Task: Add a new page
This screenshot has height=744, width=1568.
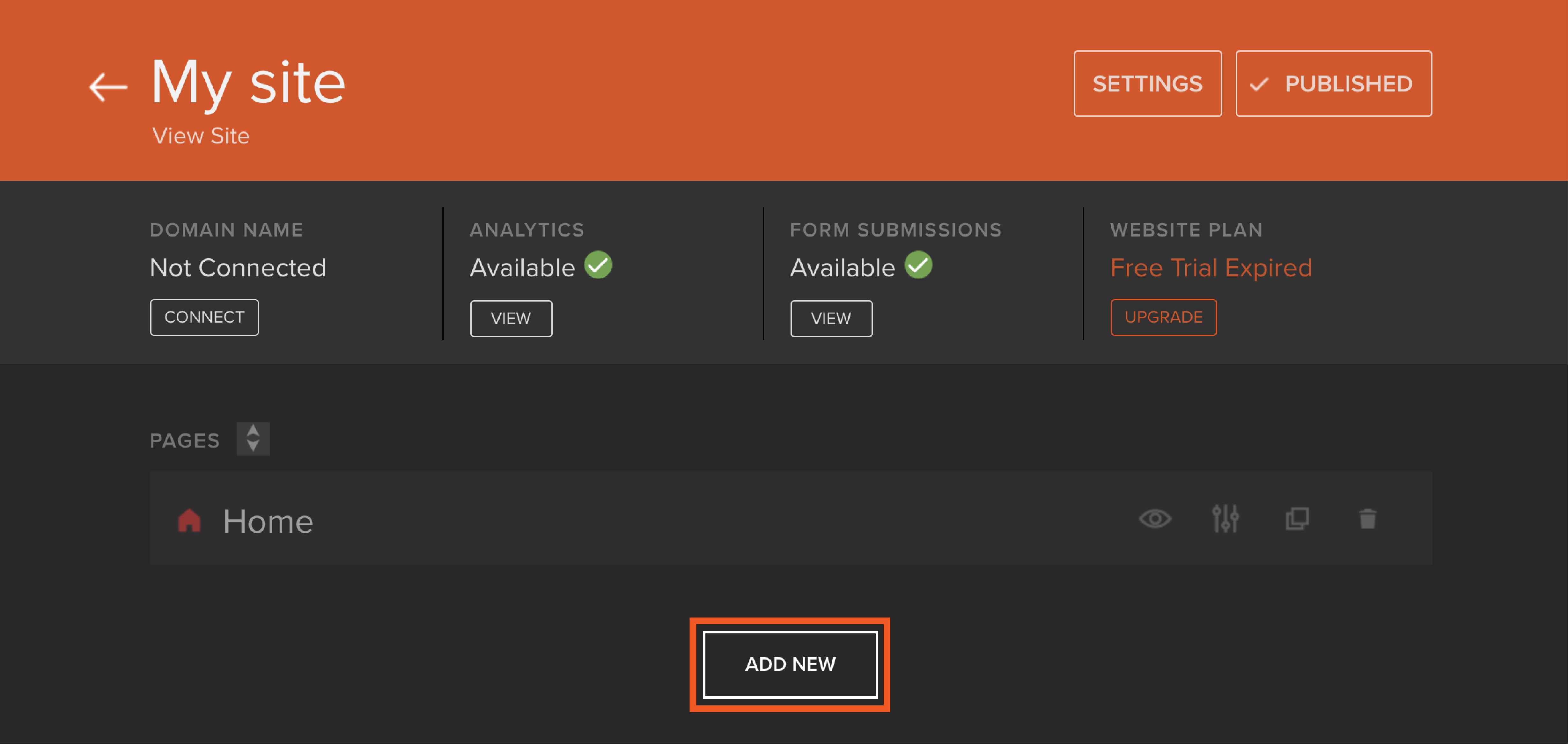Action: (x=790, y=664)
